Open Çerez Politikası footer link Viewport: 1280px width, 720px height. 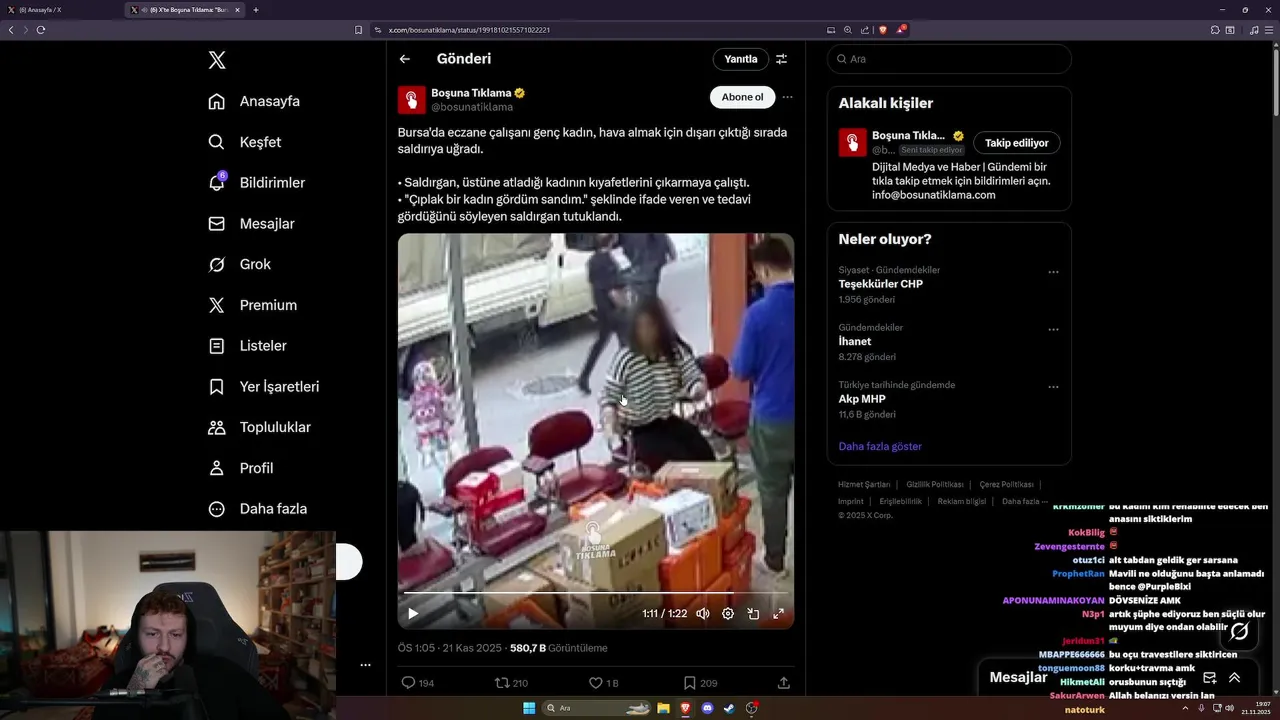[1007, 484]
